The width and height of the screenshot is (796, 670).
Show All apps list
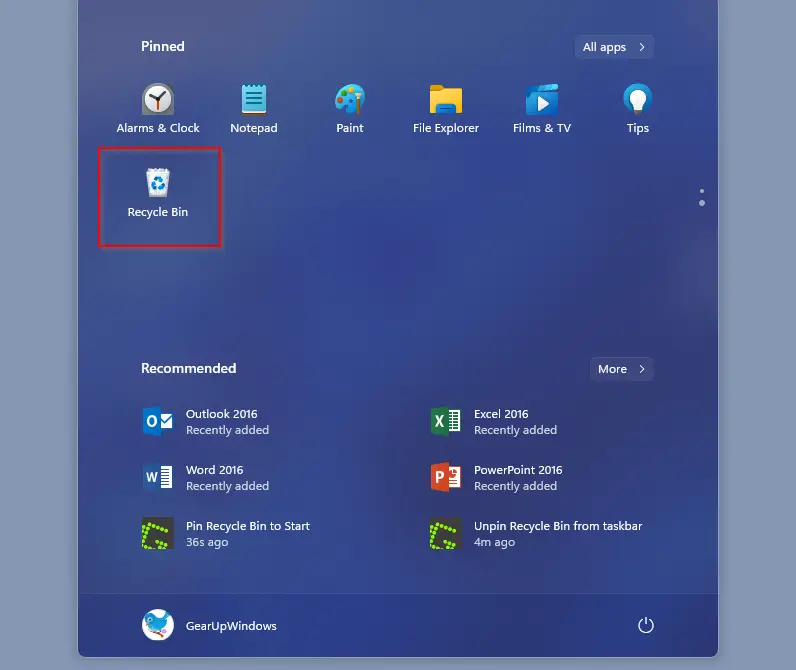pos(614,47)
